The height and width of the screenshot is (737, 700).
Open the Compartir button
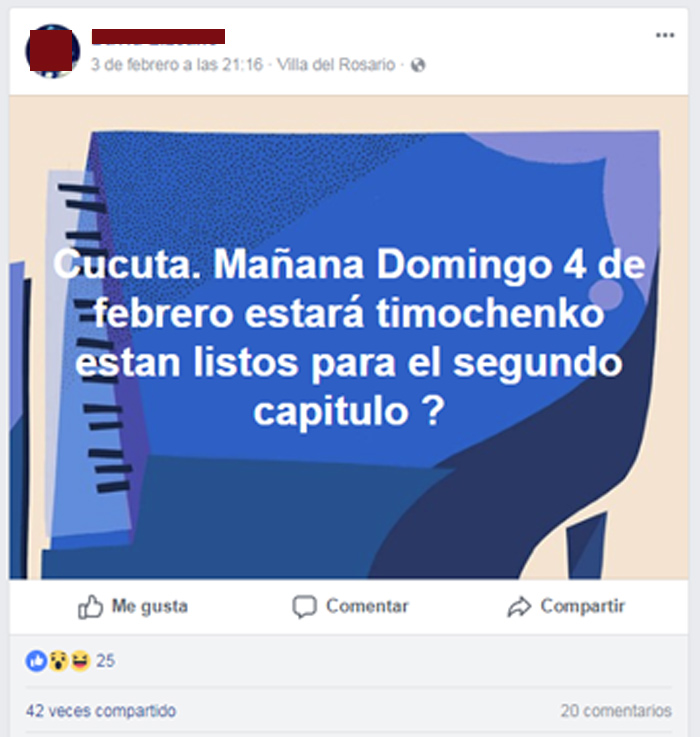pos(566,607)
